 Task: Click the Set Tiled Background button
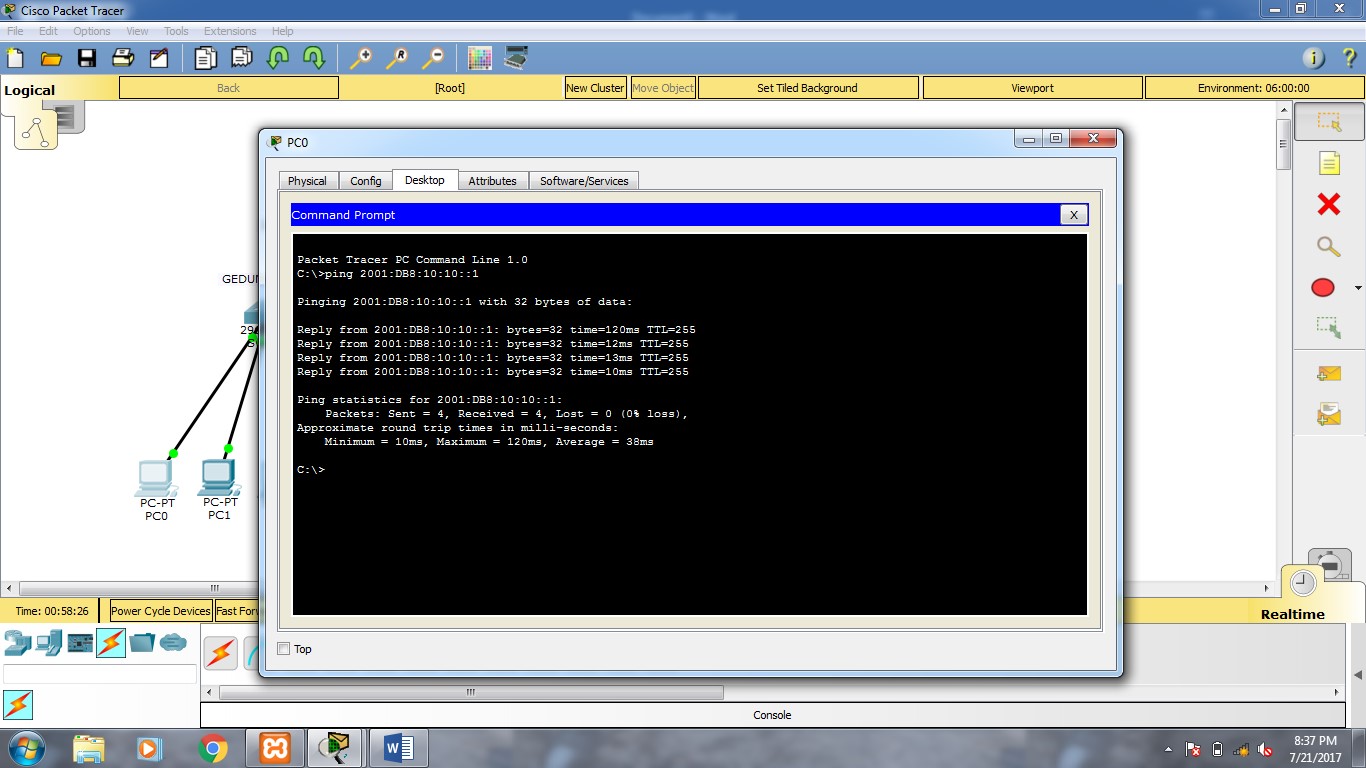(807, 88)
